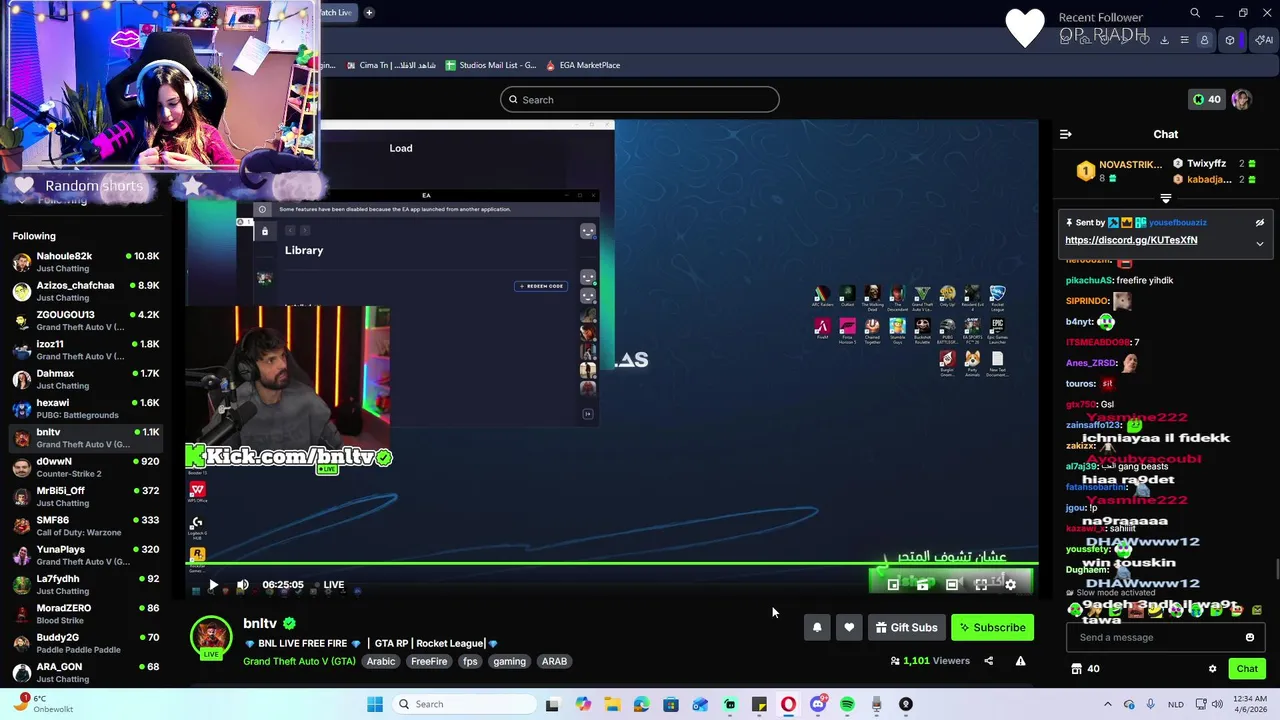Open ARA_GON channel in sidebar
This screenshot has height=720, width=1280.
pyautogui.click(x=85, y=672)
